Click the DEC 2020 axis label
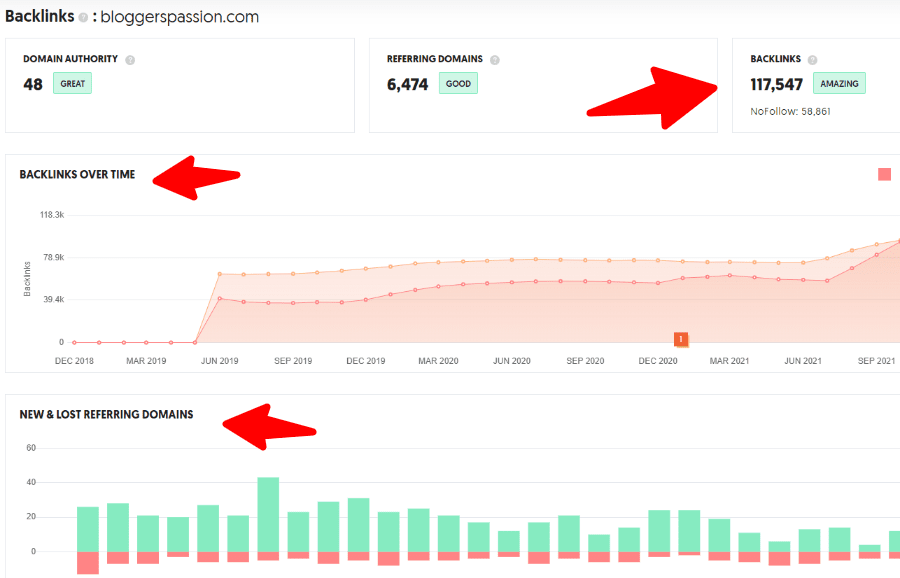Image resolution: width=900 pixels, height=578 pixels. 658,361
